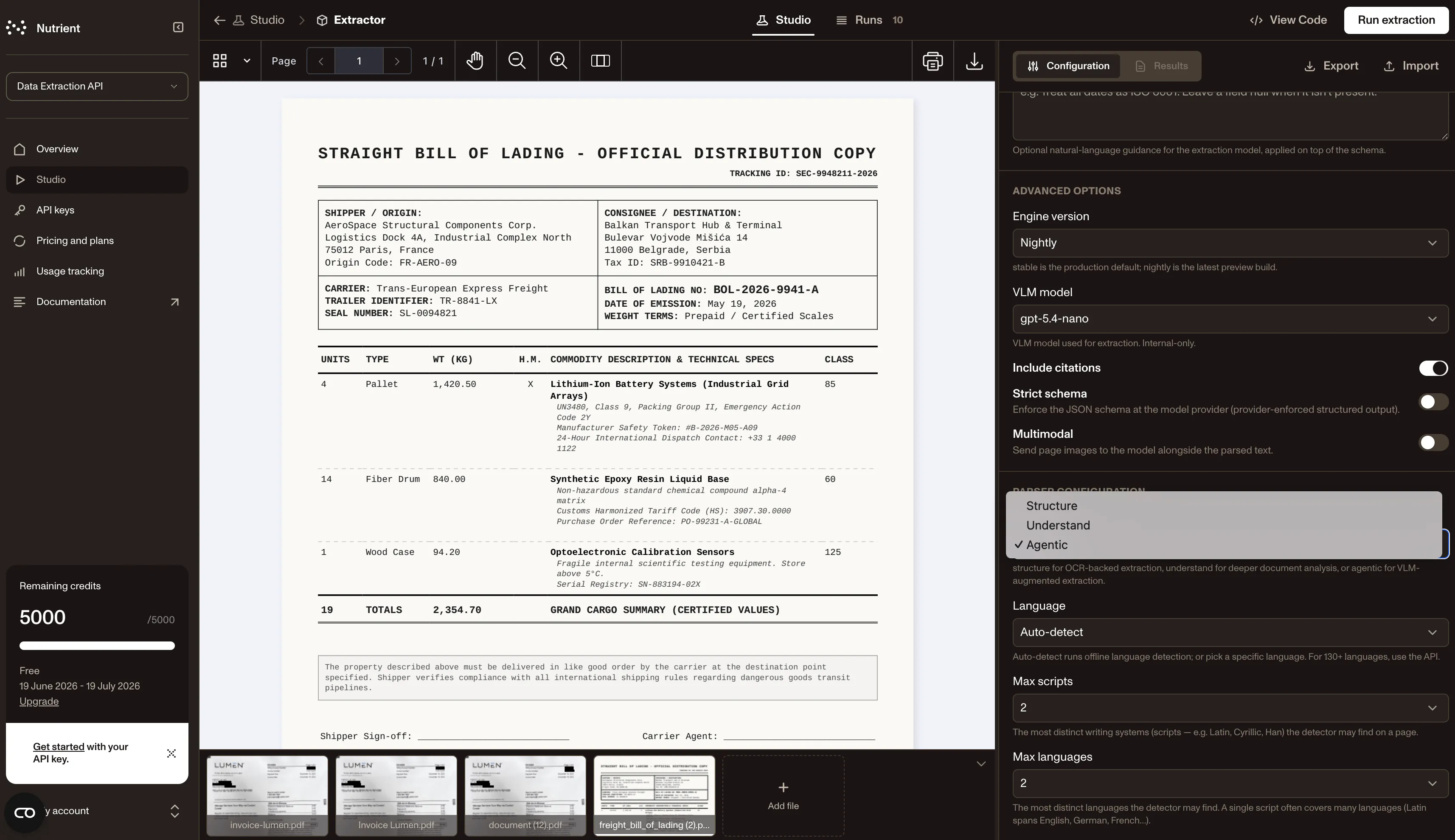Click the Add file tile
Image resolution: width=1455 pixels, height=840 pixels.
783,796
